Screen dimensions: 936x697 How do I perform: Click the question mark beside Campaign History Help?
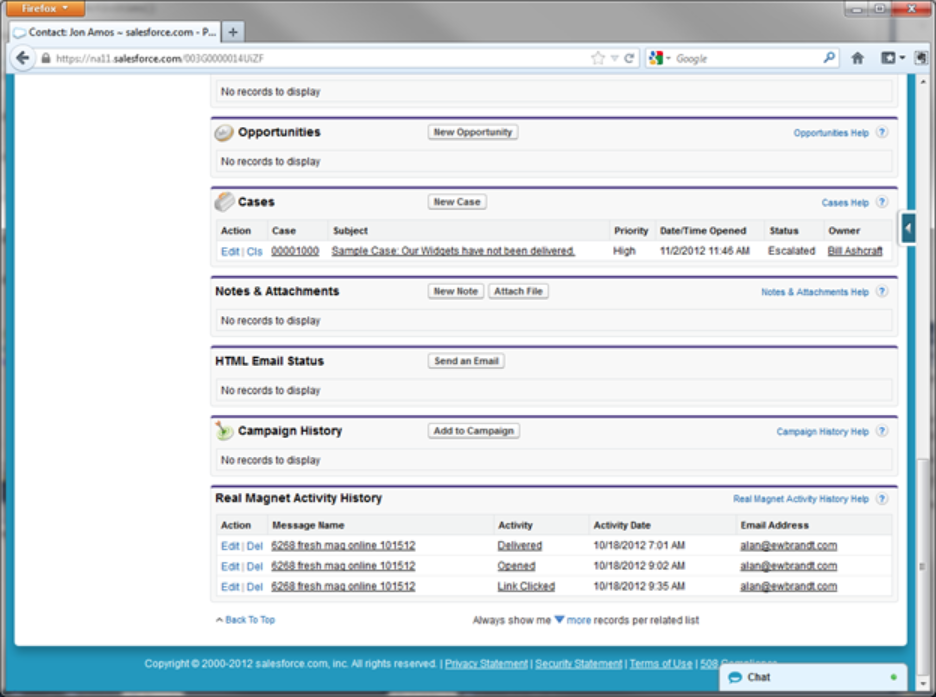point(882,431)
